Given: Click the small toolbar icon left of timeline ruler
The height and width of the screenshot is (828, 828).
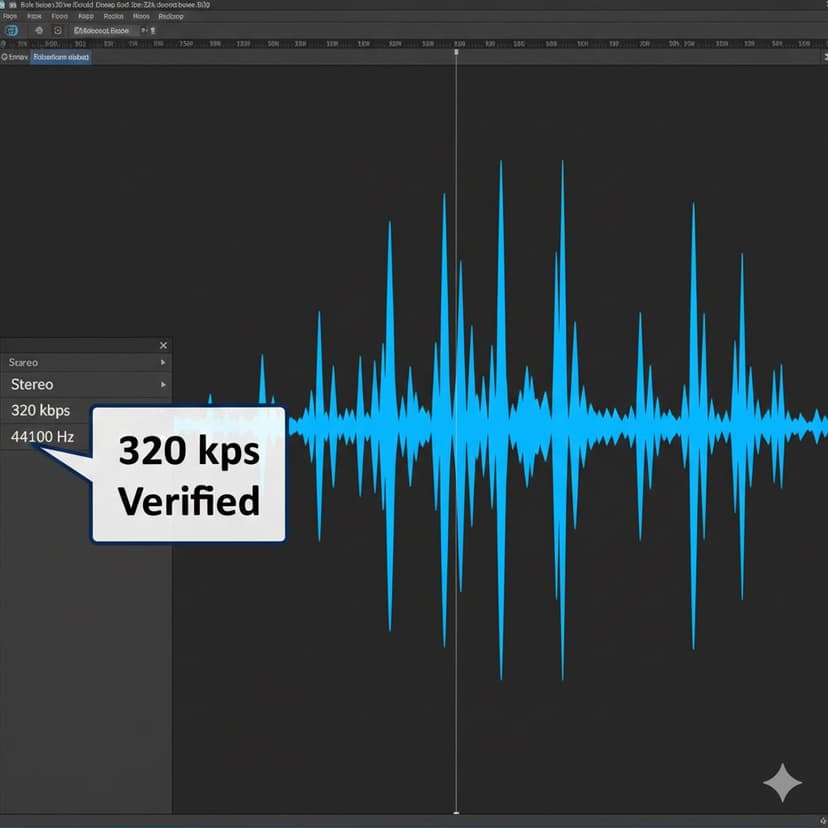Looking at the screenshot, I should pyautogui.click(x=4, y=43).
